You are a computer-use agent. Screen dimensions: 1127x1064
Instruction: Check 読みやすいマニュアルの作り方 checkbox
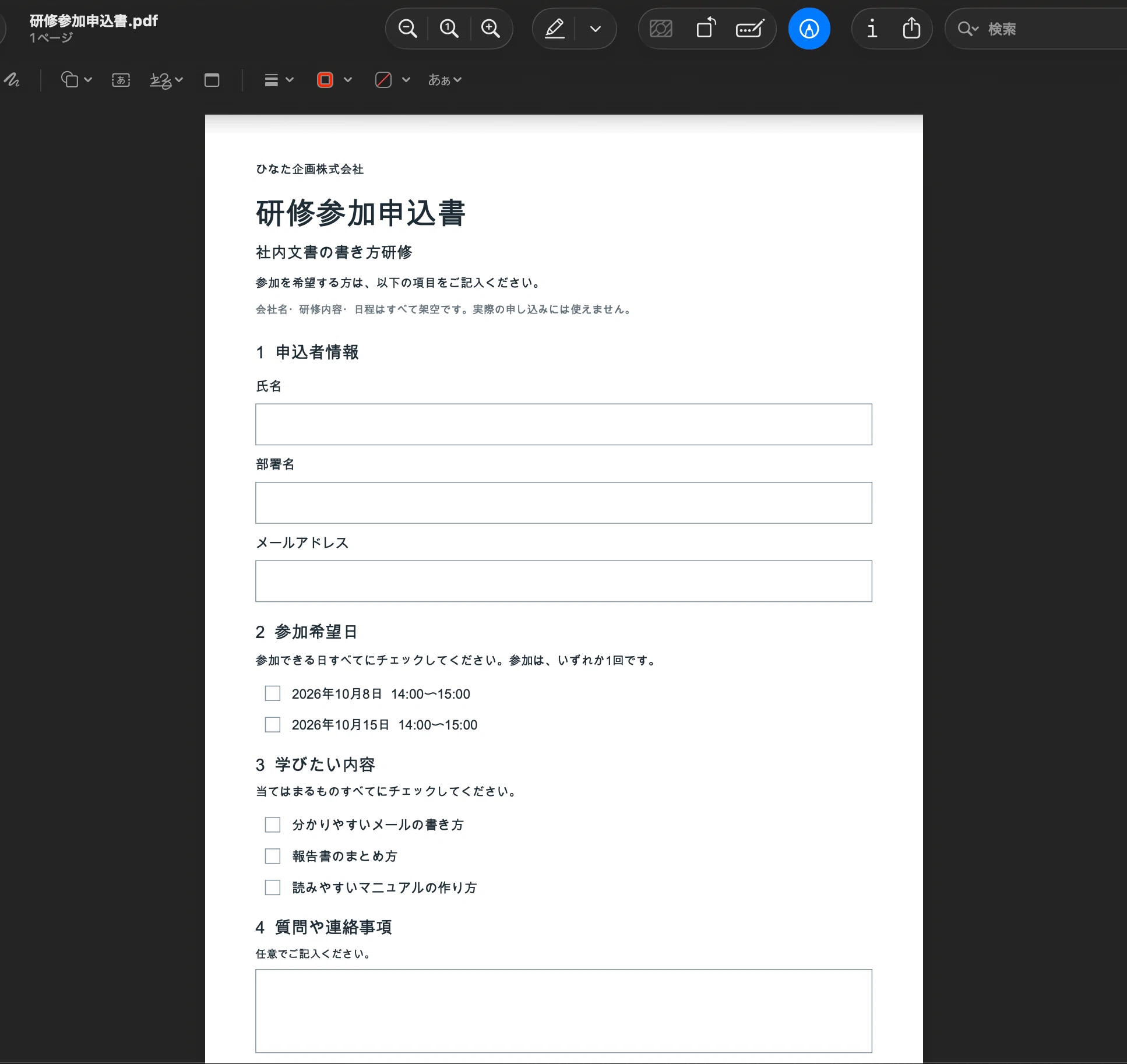273,887
